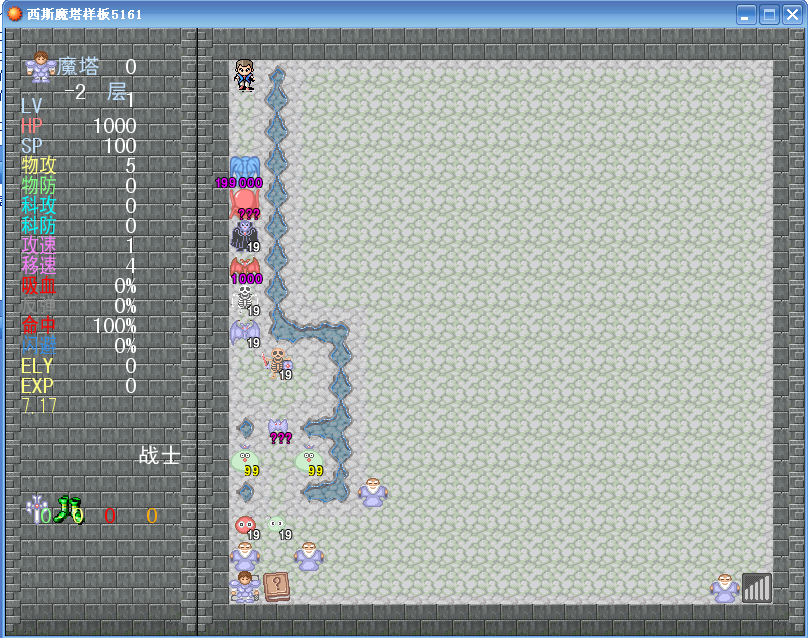This screenshot has width=810, height=638.
Task: Click the 闪避 dodge label
Action: (x=39, y=346)
